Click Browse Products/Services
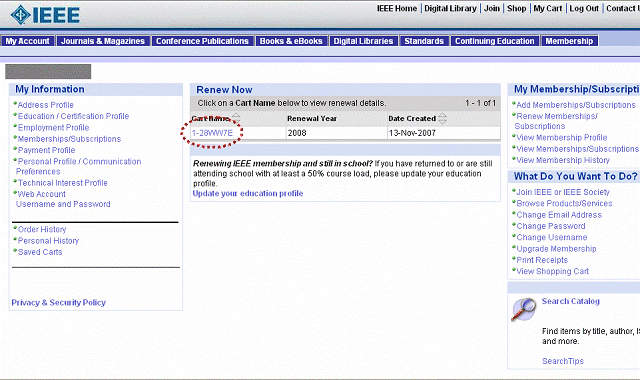The width and height of the screenshot is (640, 380). point(564,203)
